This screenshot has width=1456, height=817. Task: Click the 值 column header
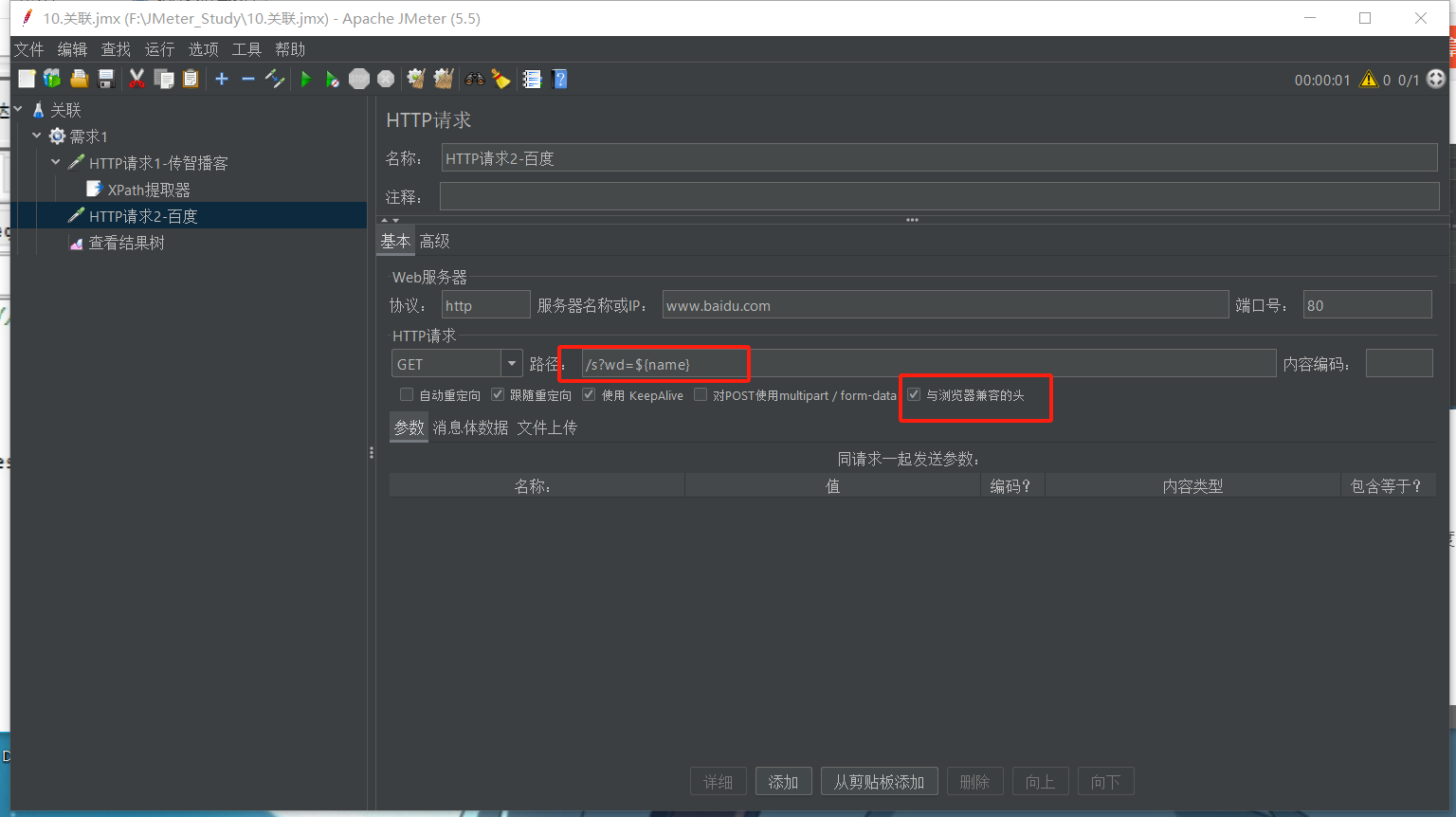pyautogui.click(x=832, y=485)
